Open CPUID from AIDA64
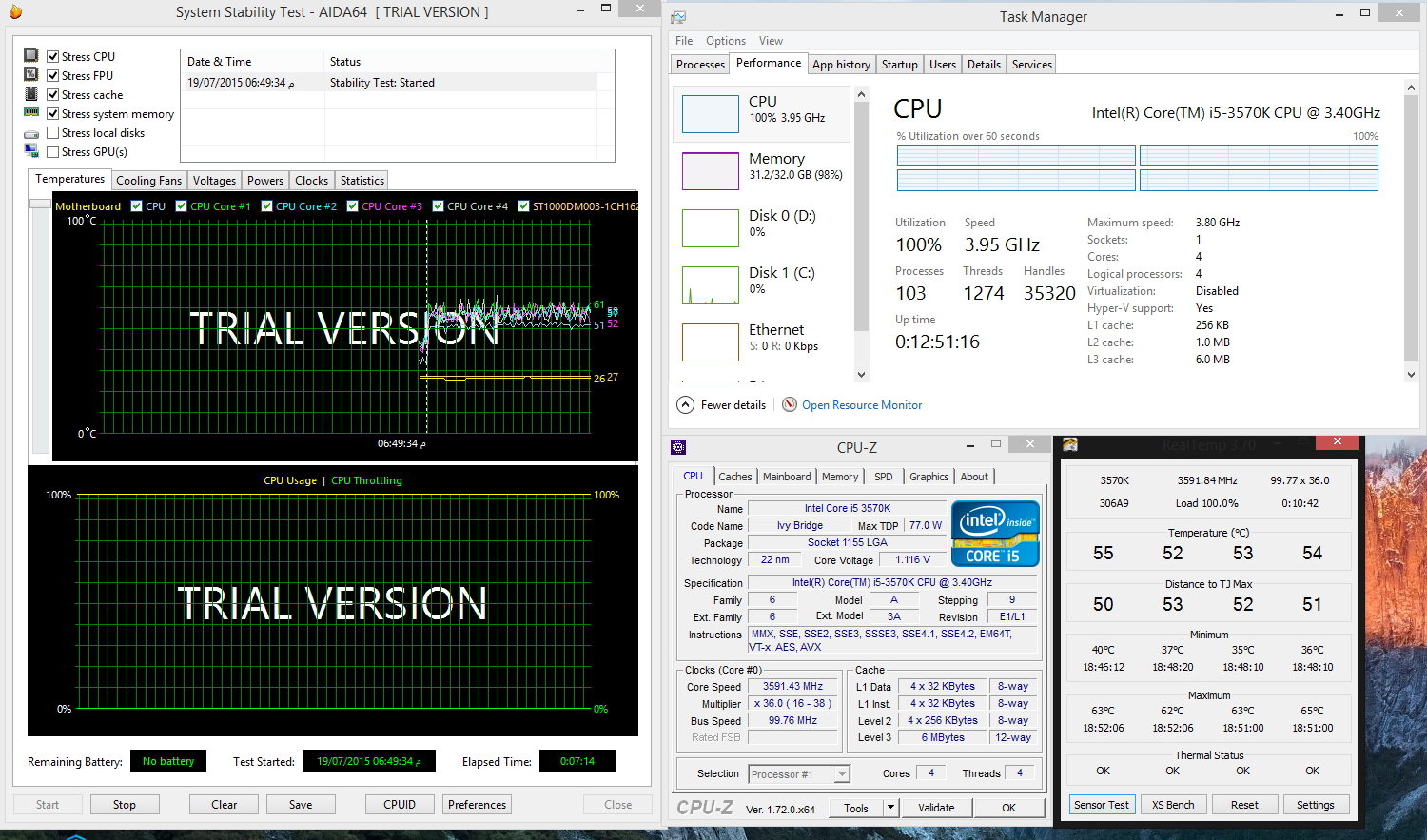This screenshot has height=840, width=1427. (x=400, y=805)
